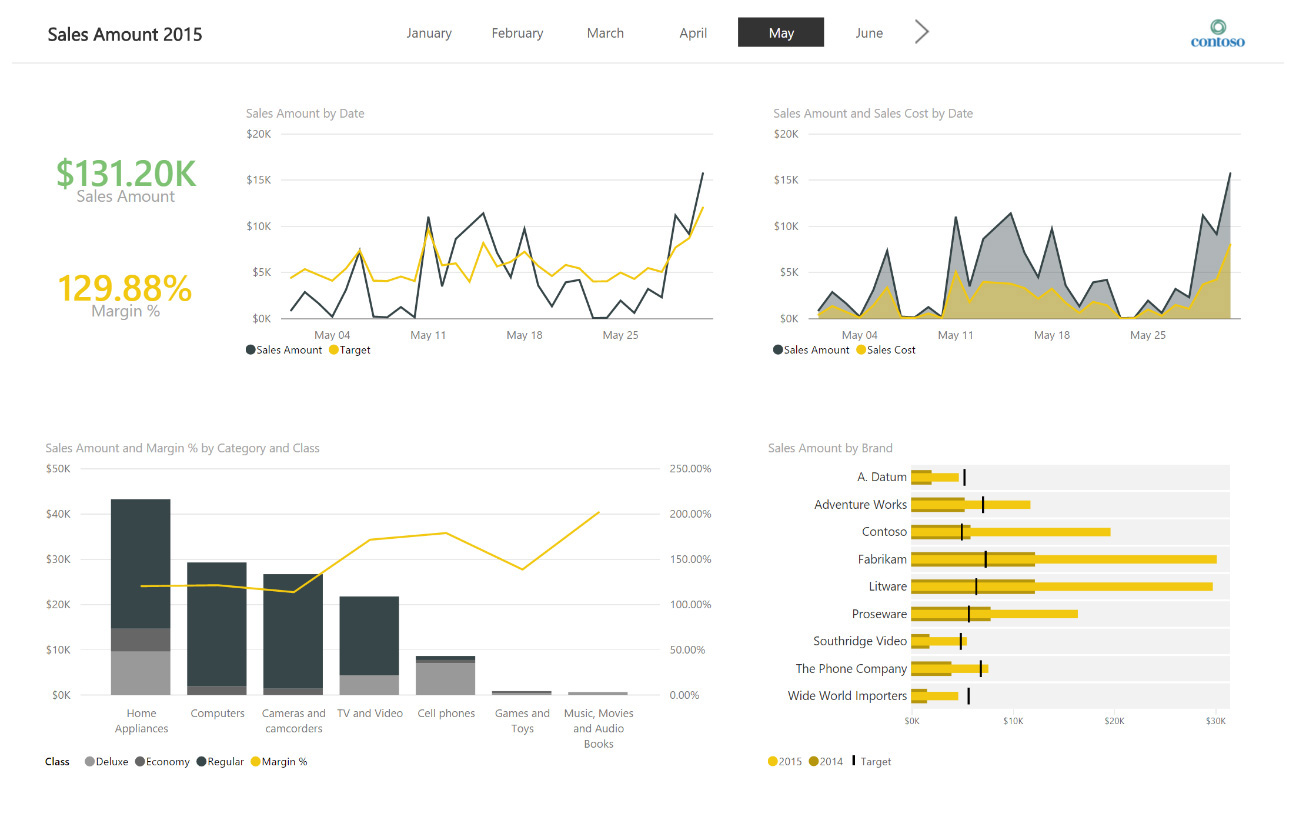Click the $131.20K Sales Amount card
This screenshot has width=1296, height=830.
126,180
